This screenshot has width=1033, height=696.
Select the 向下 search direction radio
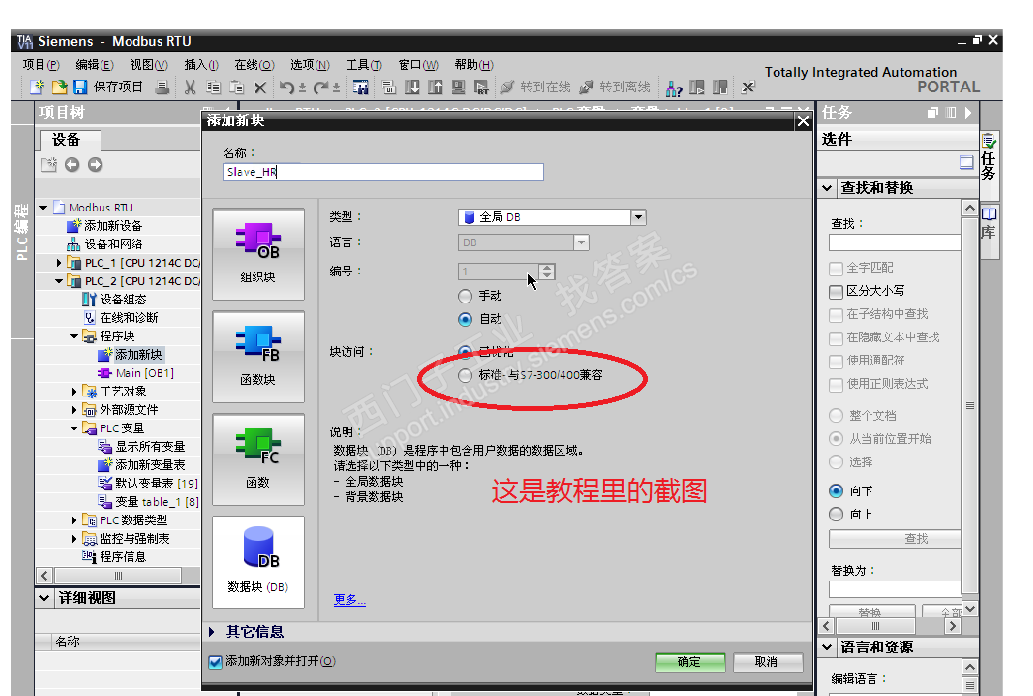[836, 491]
